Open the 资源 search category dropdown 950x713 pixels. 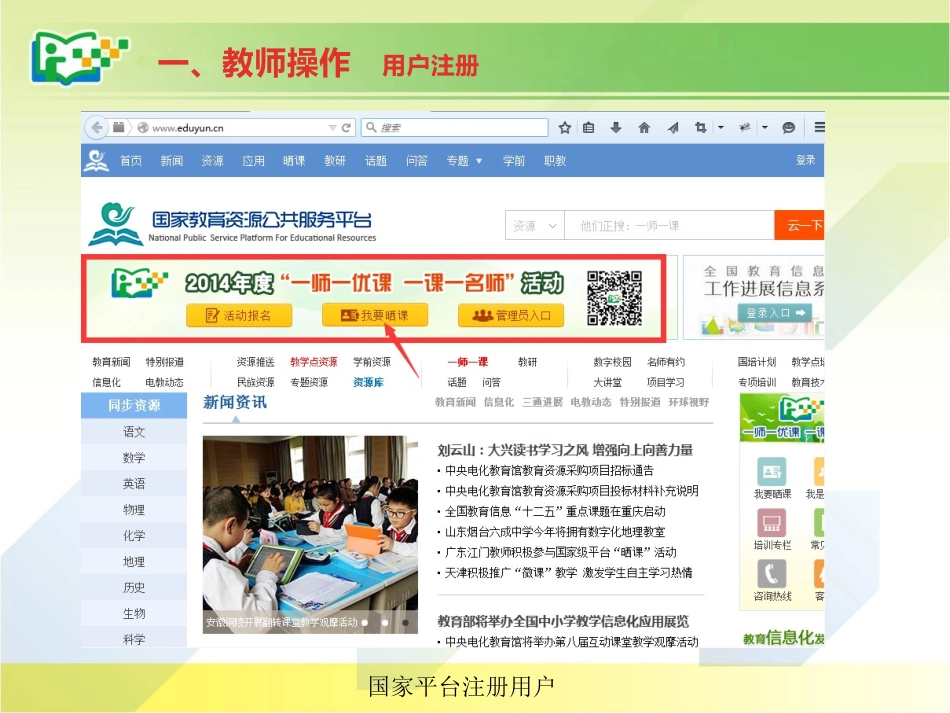click(534, 226)
